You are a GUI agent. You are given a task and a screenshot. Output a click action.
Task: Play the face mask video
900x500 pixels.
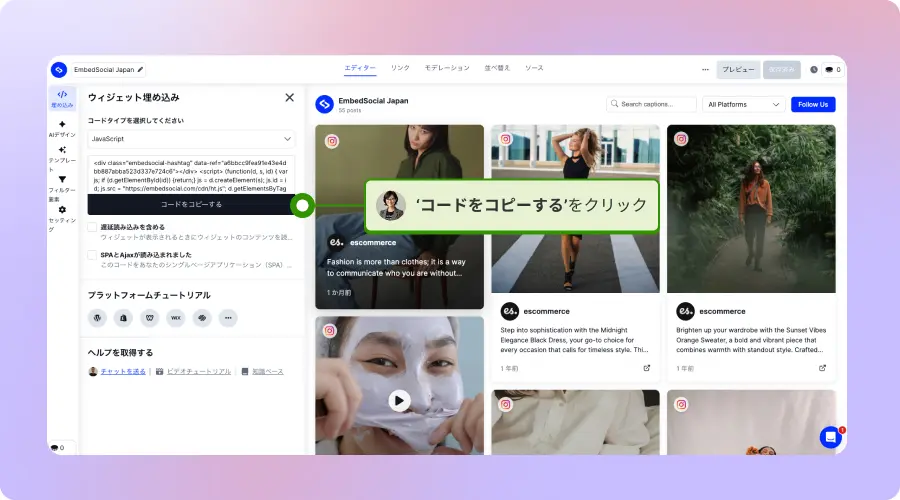(399, 400)
